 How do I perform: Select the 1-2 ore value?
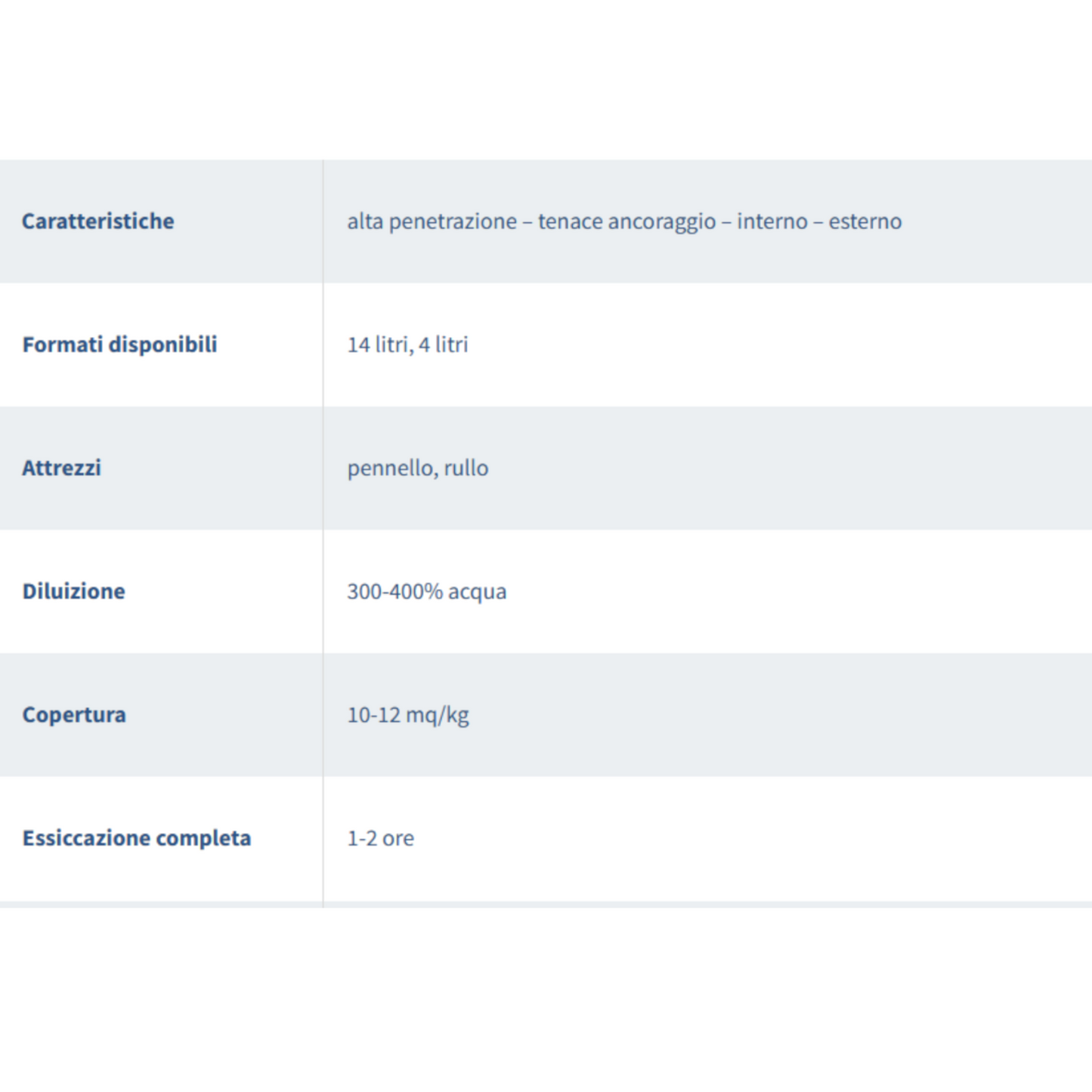(380, 839)
